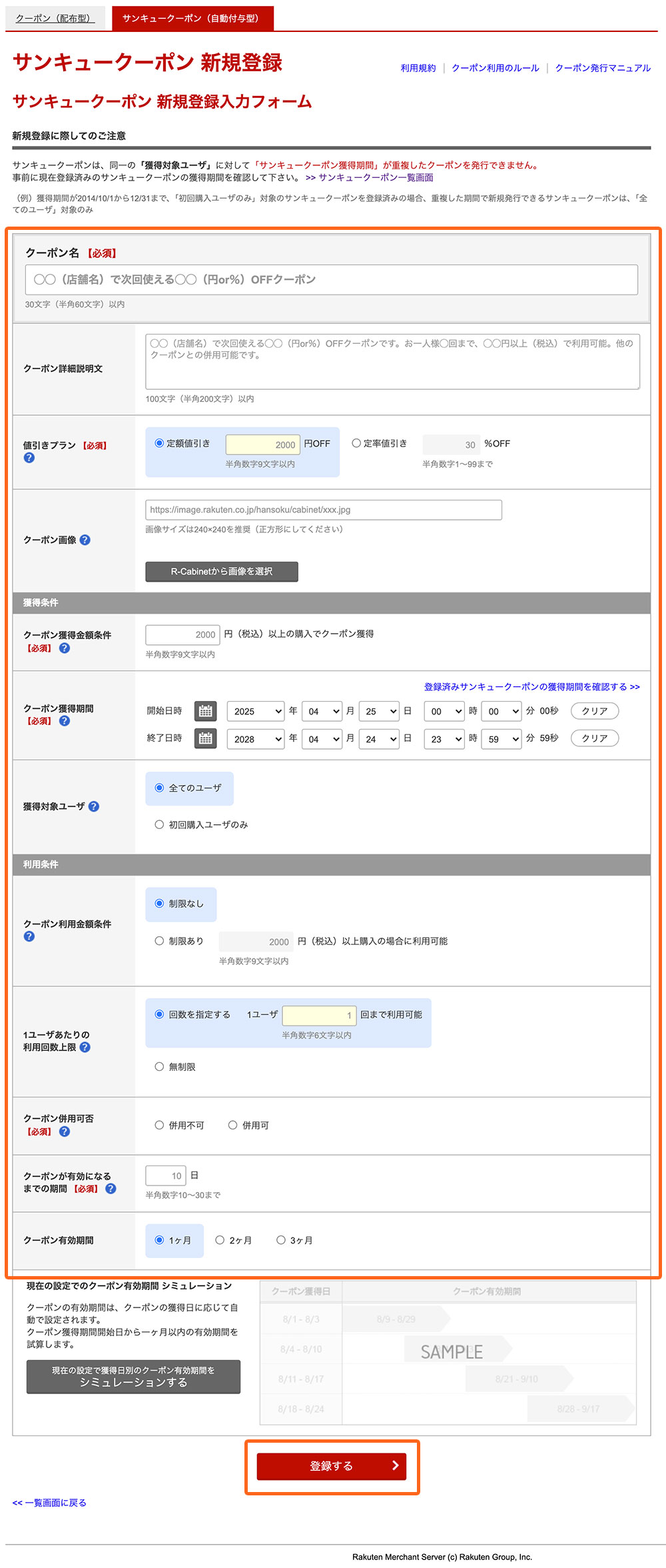Open 利用規約 link
The width and height of the screenshot is (666, 1568).
tap(418, 68)
